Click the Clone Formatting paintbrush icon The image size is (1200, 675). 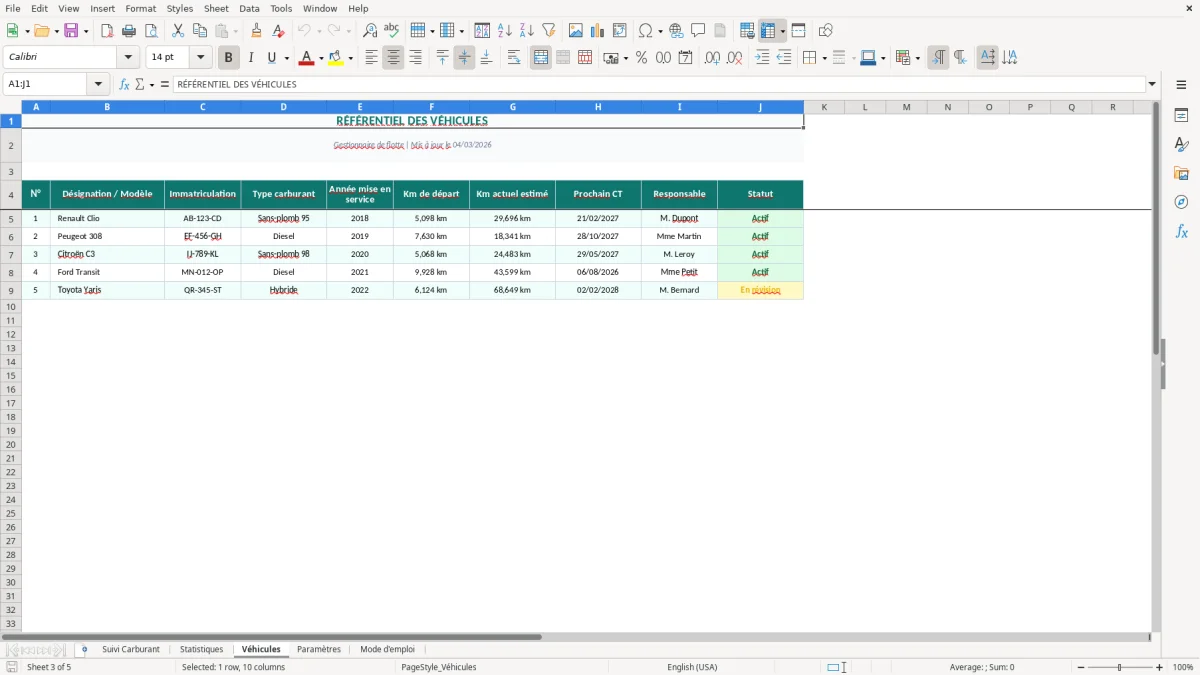pos(256,30)
